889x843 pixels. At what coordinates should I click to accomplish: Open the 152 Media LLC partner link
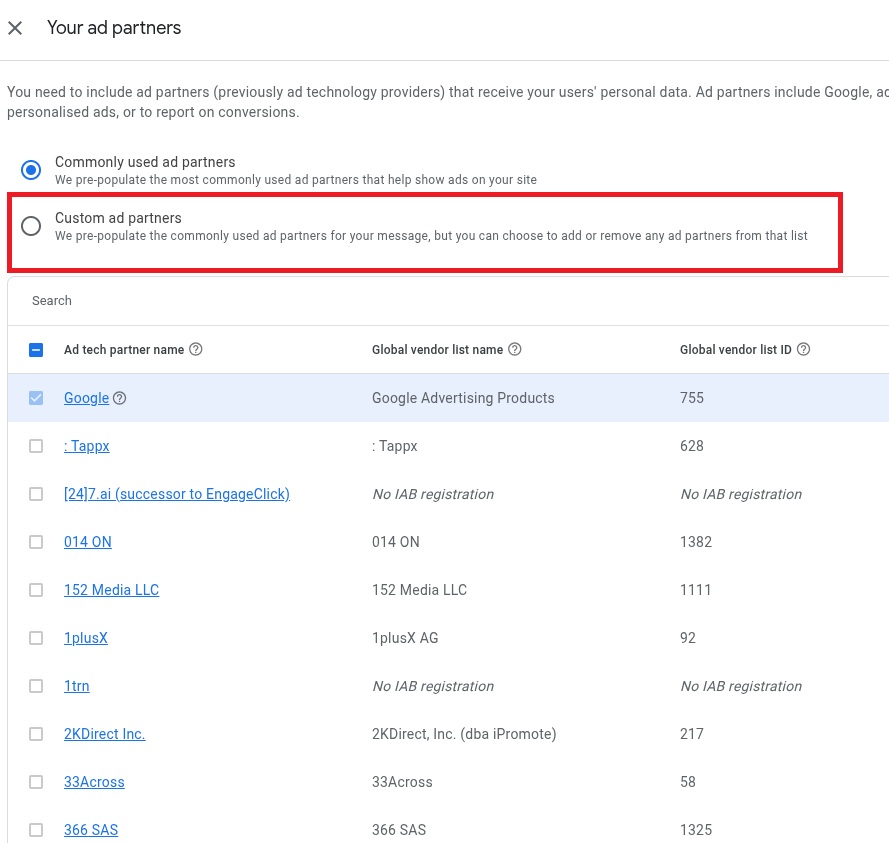point(112,590)
